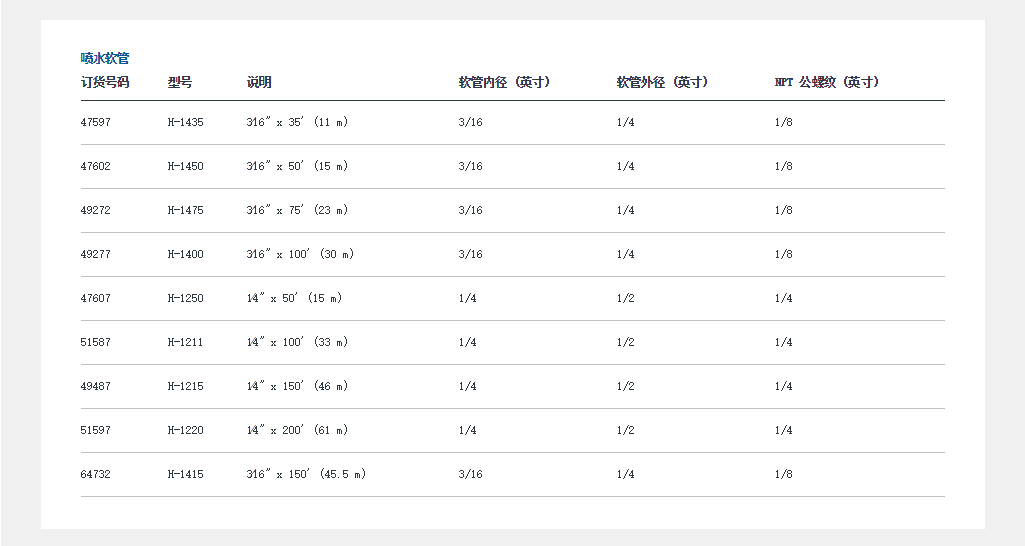This screenshot has height=546, width=1025.
Task: Select order number 51597
Action: tap(96, 430)
